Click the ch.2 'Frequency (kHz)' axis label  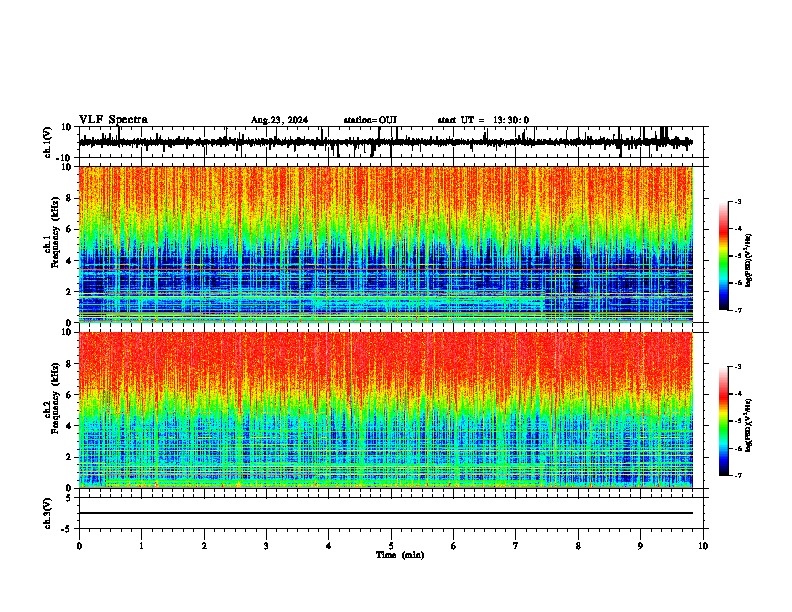tap(55, 398)
